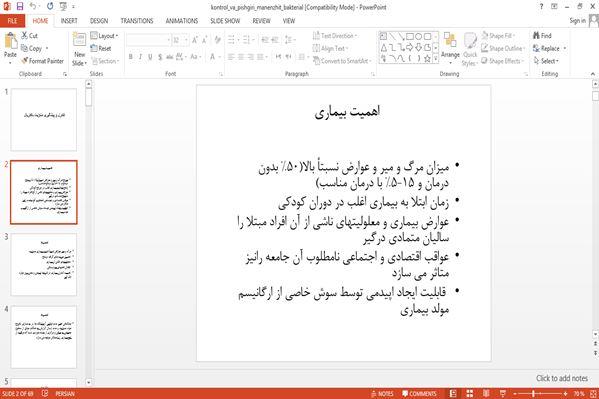Click the PERSIAN language indicator
Screen dimensions: 599x399
[65, 394]
